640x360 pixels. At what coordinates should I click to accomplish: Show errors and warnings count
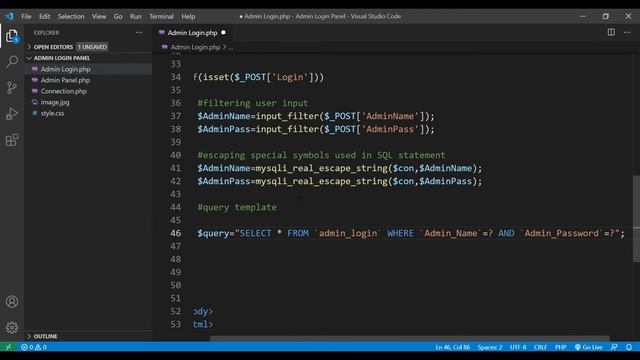(x=33, y=347)
